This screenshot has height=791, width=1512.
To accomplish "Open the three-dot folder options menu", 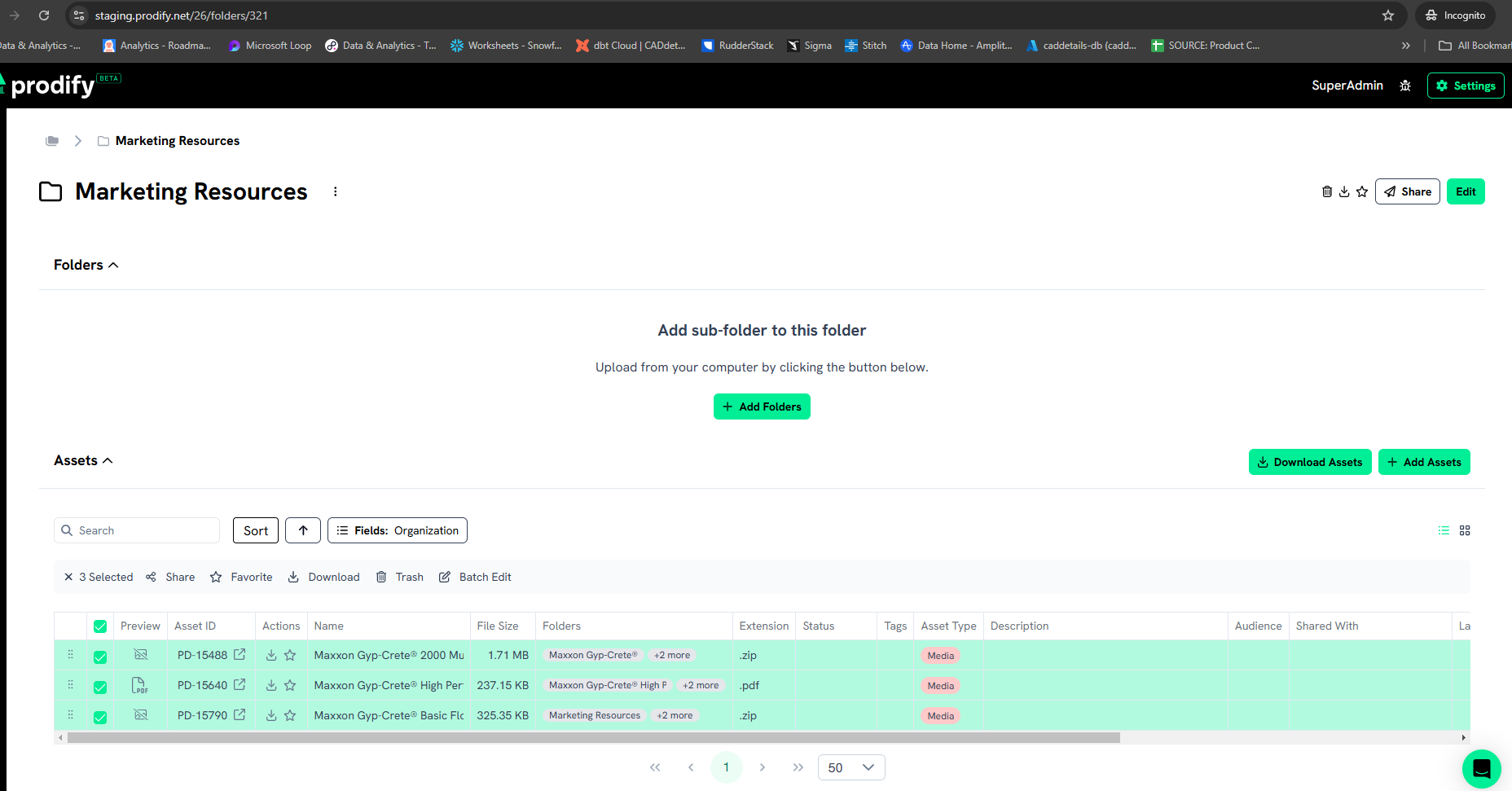I will pos(335,191).
